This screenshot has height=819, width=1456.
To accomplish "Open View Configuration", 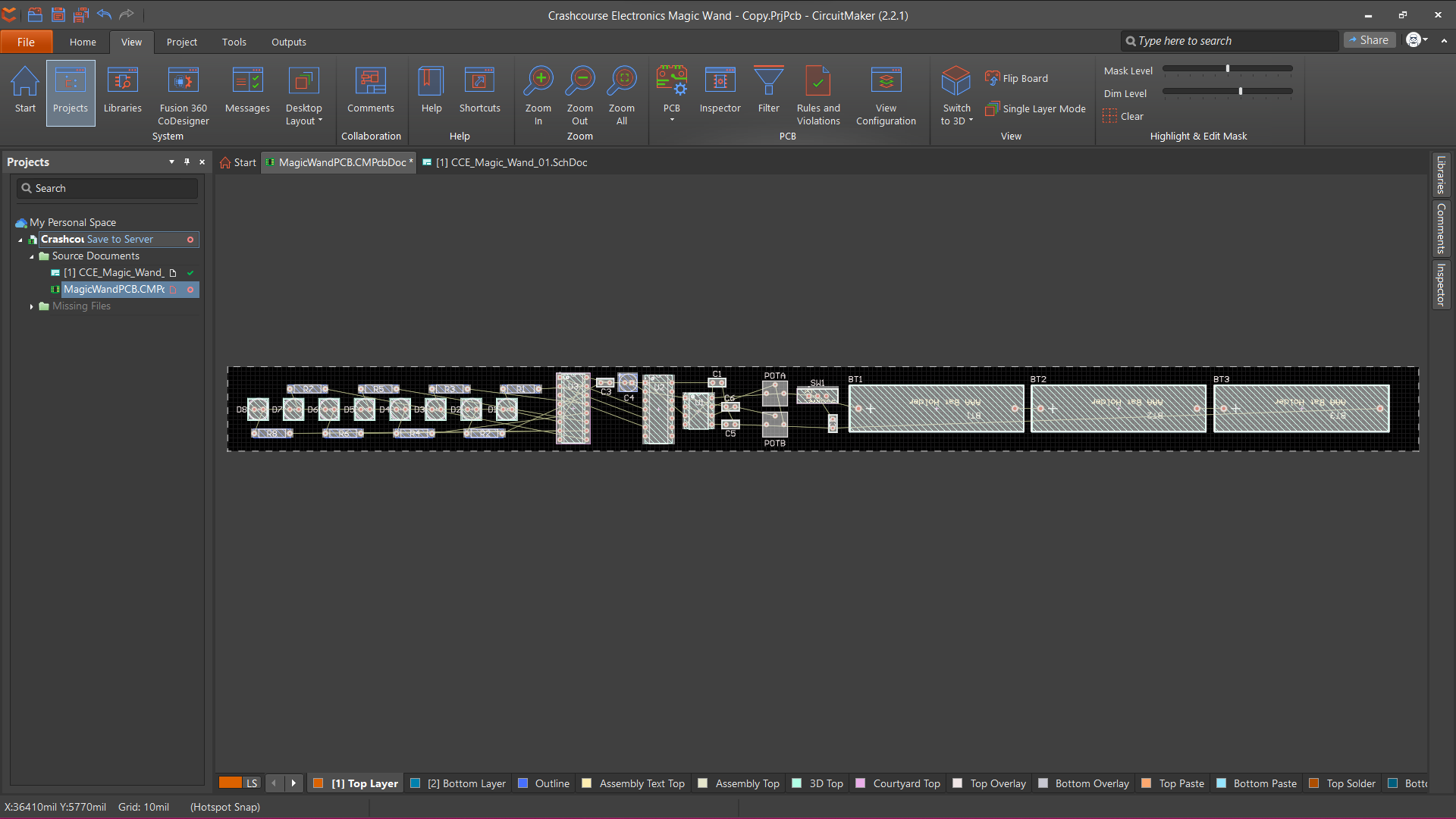I will (x=886, y=80).
